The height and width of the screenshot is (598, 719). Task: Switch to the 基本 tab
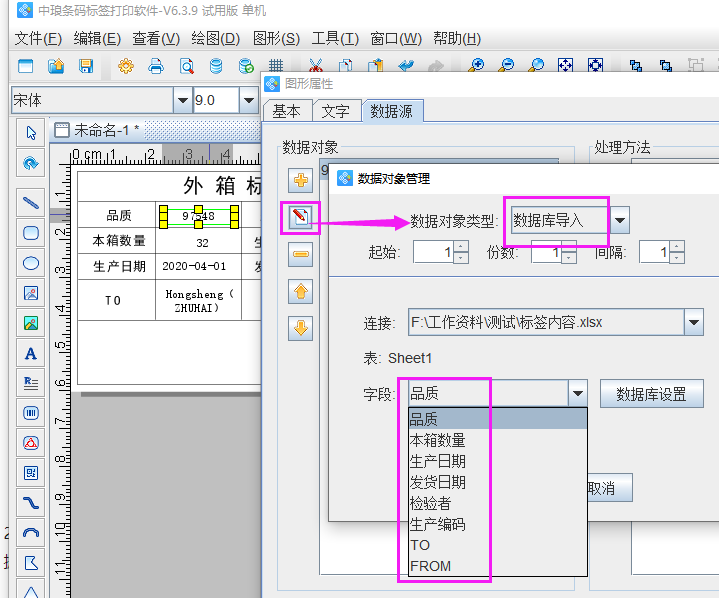click(x=287, y=111)
